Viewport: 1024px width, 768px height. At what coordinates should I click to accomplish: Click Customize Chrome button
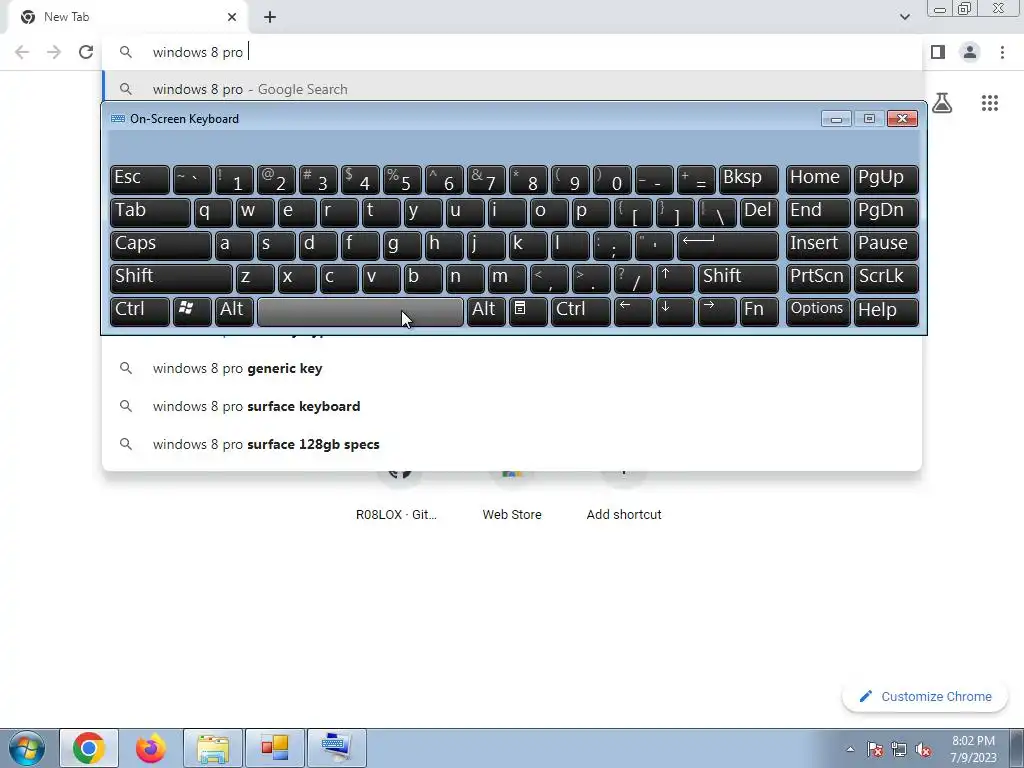(x=926, y=697)
